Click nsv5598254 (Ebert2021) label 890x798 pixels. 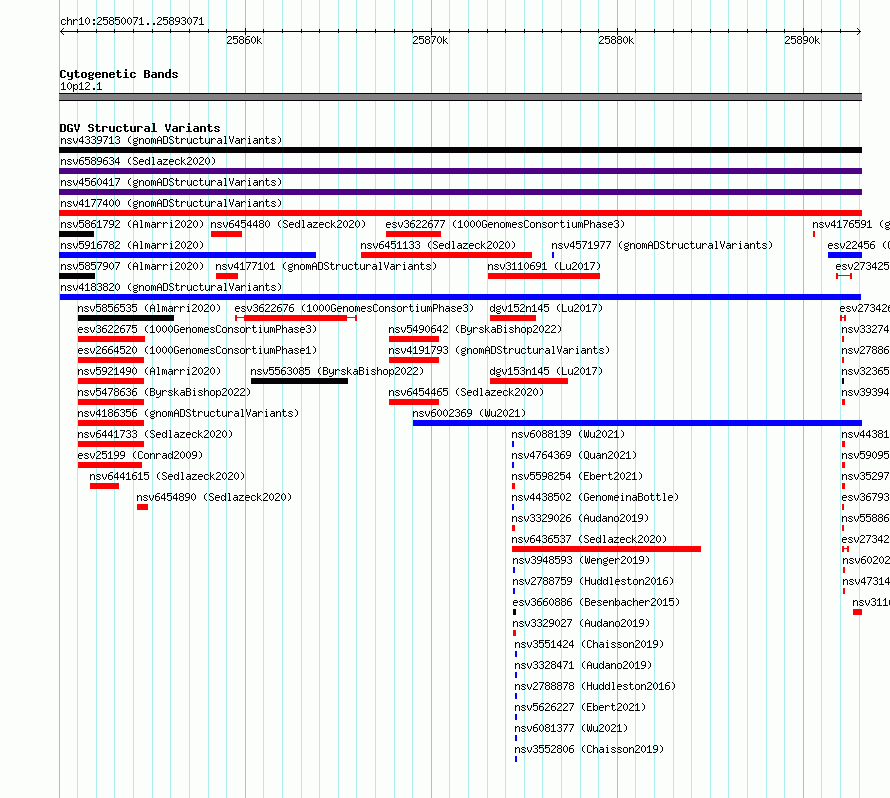click(577, 476)
